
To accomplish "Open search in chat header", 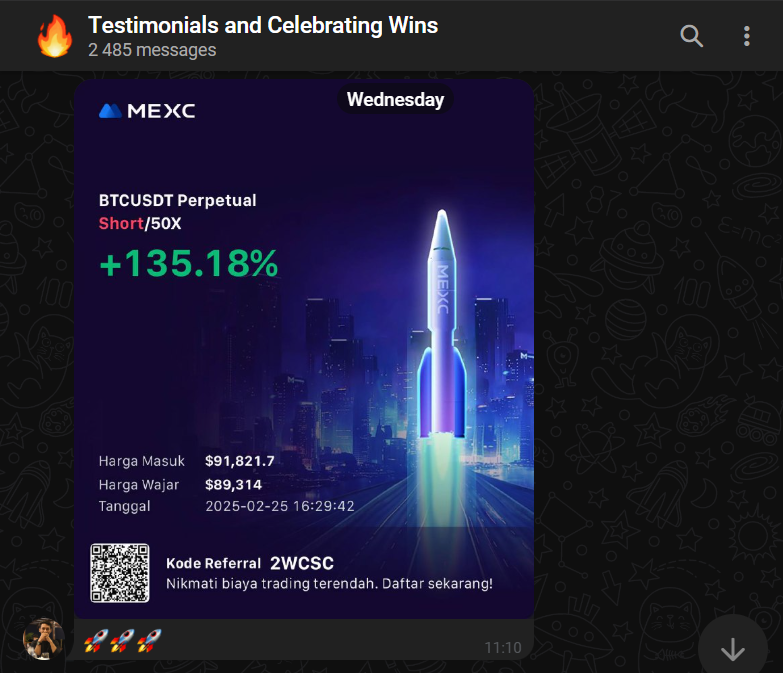I will (x=692, y=36).
